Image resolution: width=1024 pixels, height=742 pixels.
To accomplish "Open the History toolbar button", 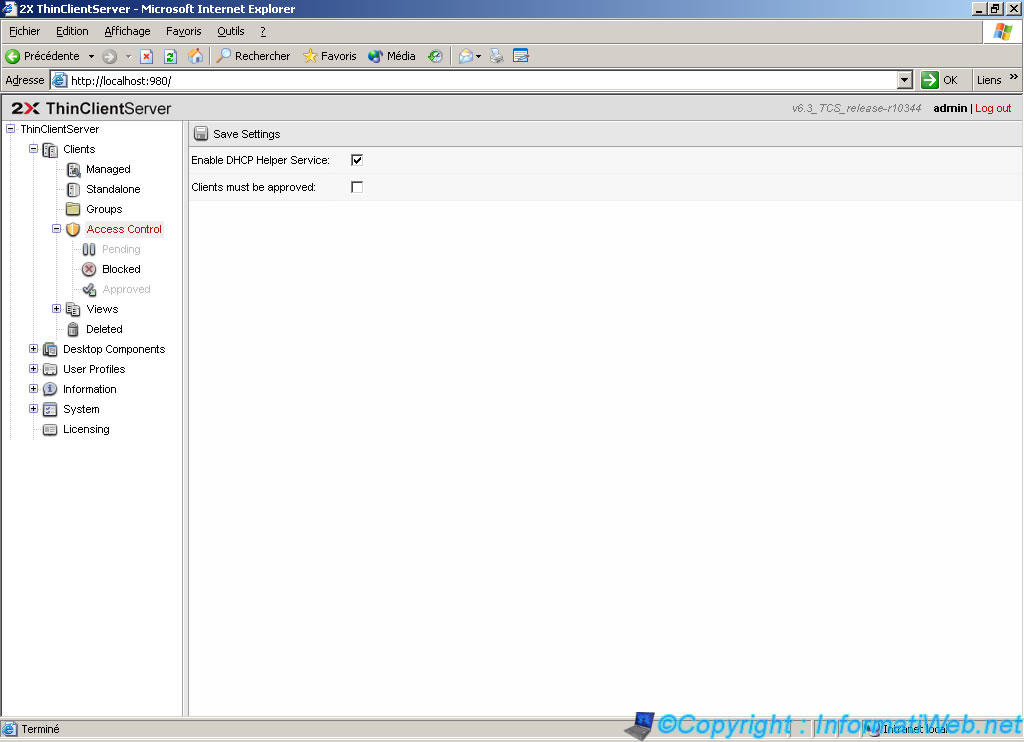I will (x=436, y=56).
